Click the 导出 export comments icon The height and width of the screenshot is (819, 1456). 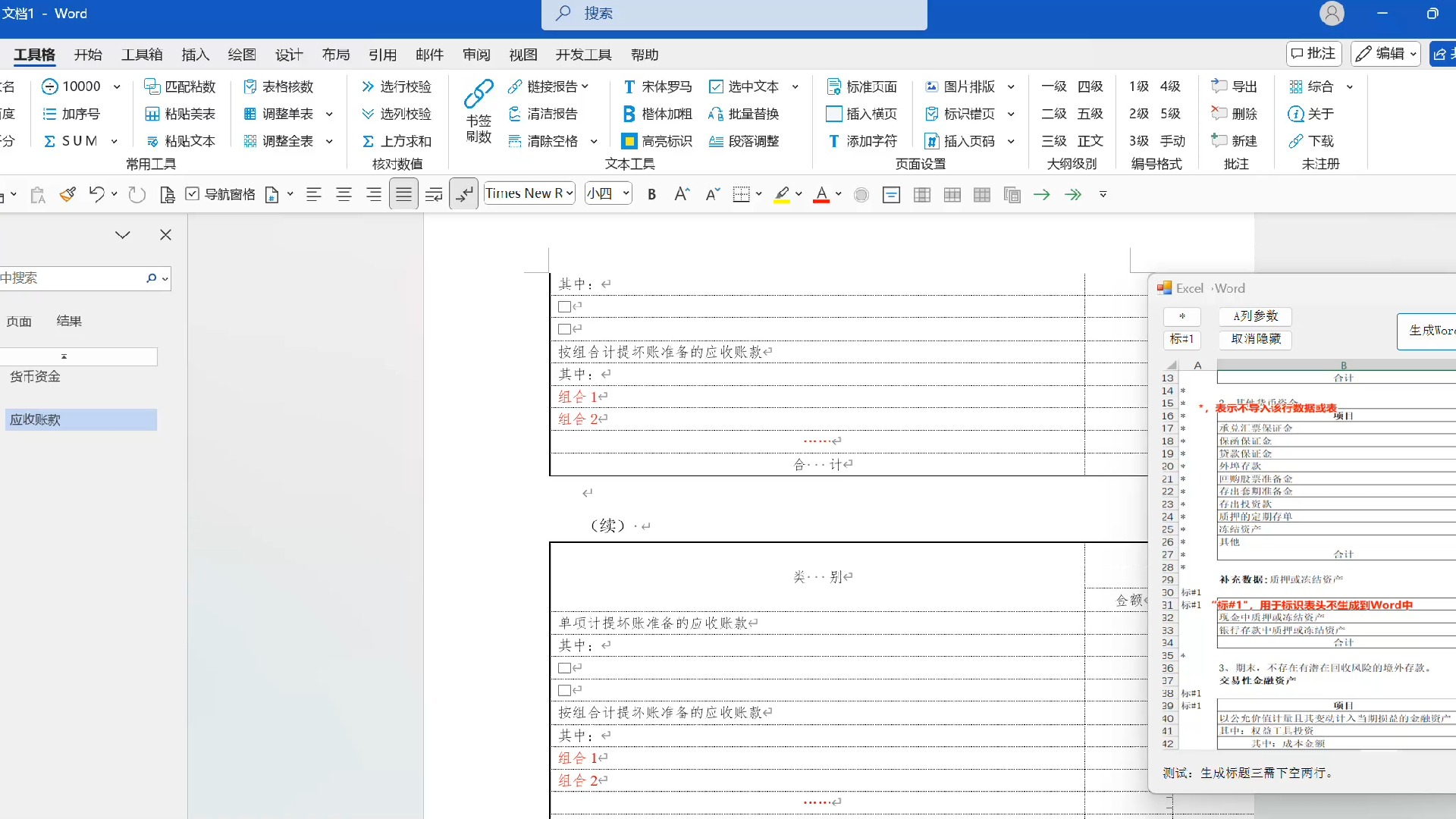point(1219,86)
